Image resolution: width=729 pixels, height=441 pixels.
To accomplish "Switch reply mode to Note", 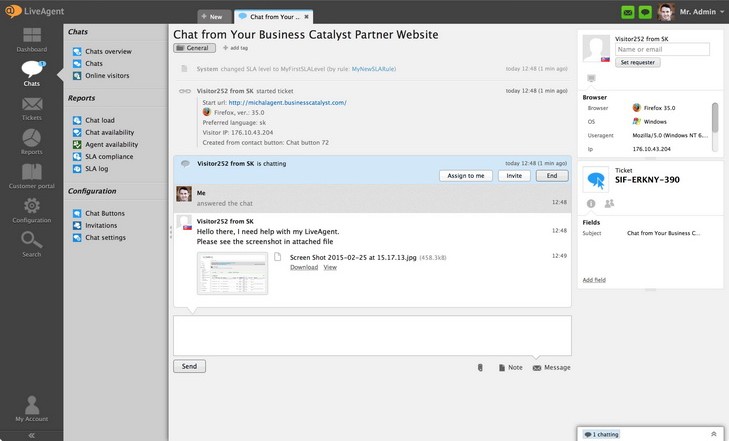I will click(510, 368).
